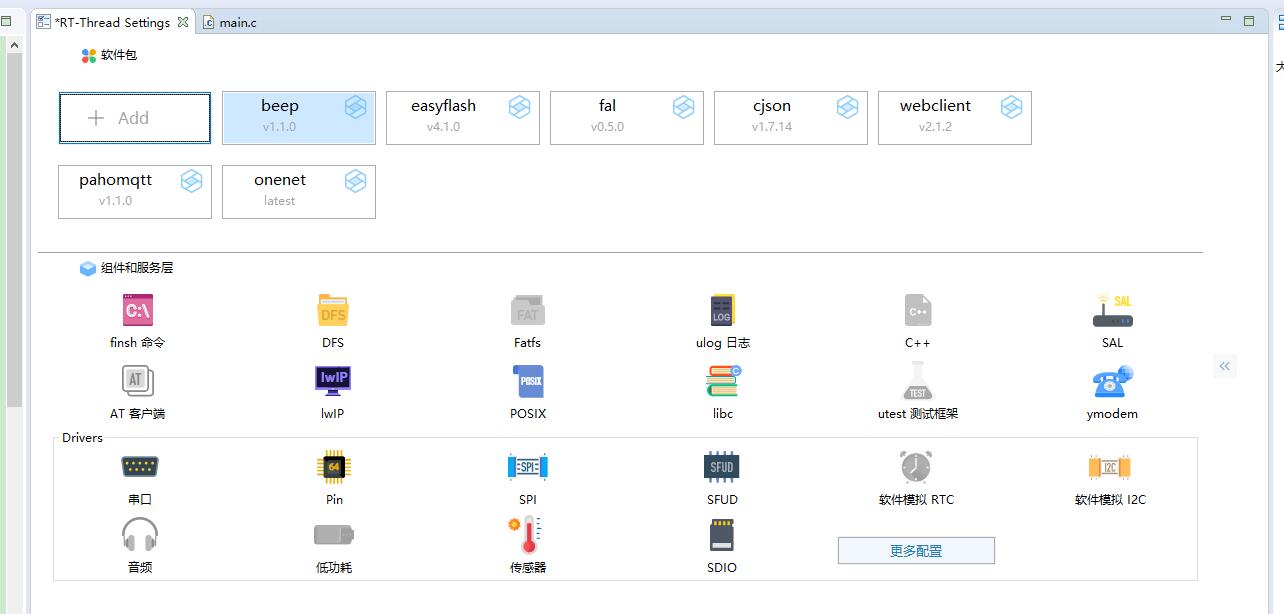1284x614 pixels.
Task: Click the SDIO card driver icon
Action: click(x=722, y=535)
